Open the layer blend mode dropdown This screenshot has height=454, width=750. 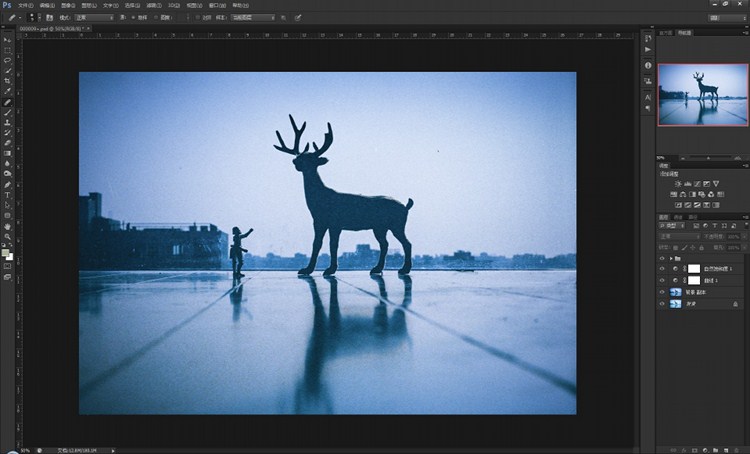[x=680, y=236]
